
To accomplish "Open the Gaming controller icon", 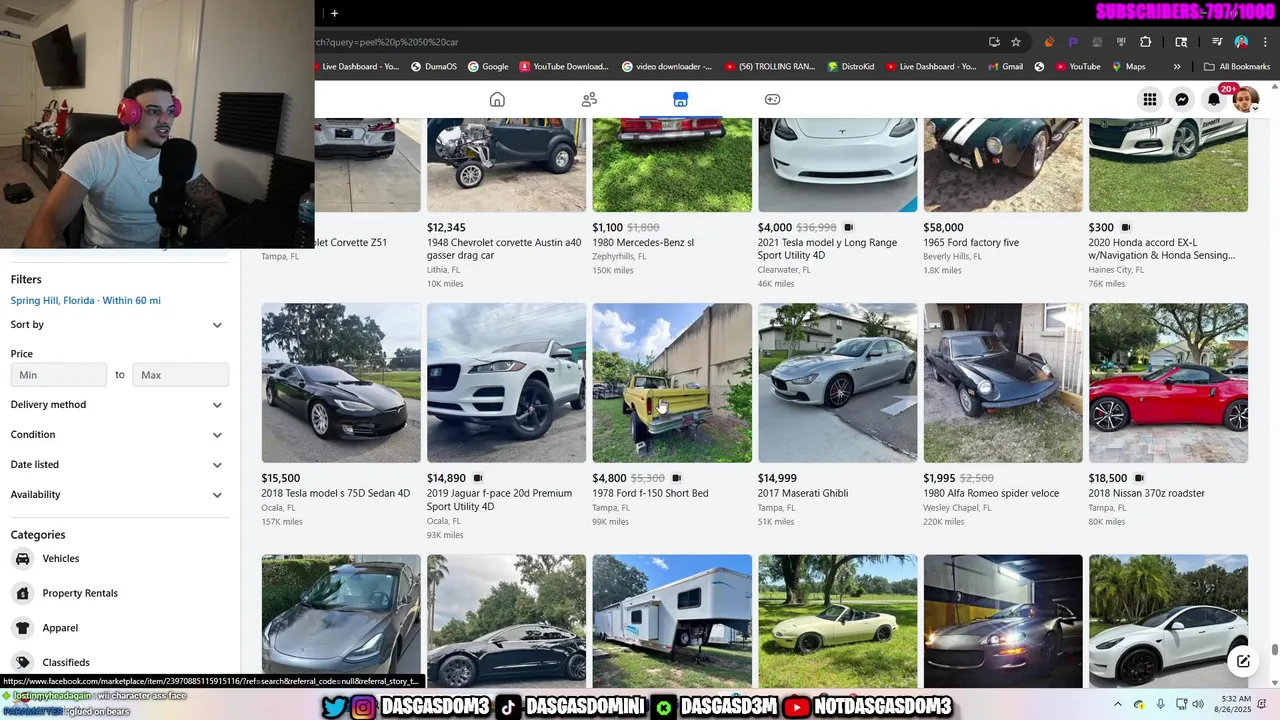I will point(772,99).
